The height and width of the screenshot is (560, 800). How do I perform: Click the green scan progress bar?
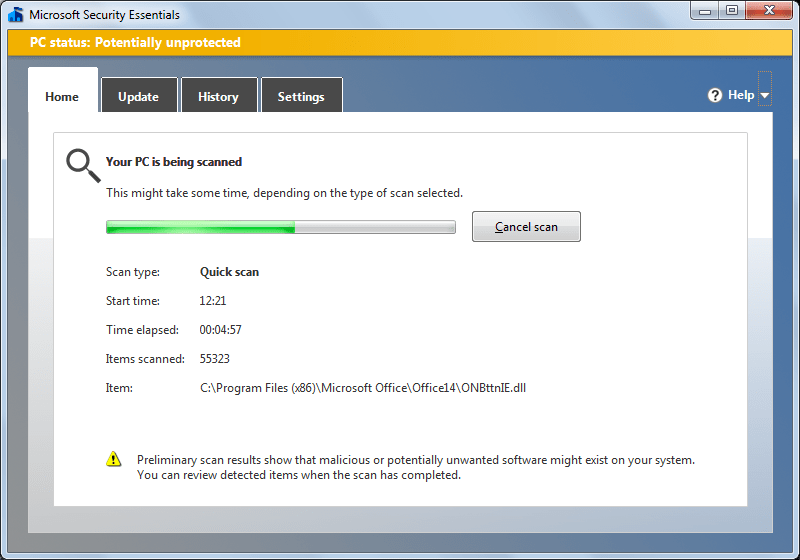(x=281, y=227)
